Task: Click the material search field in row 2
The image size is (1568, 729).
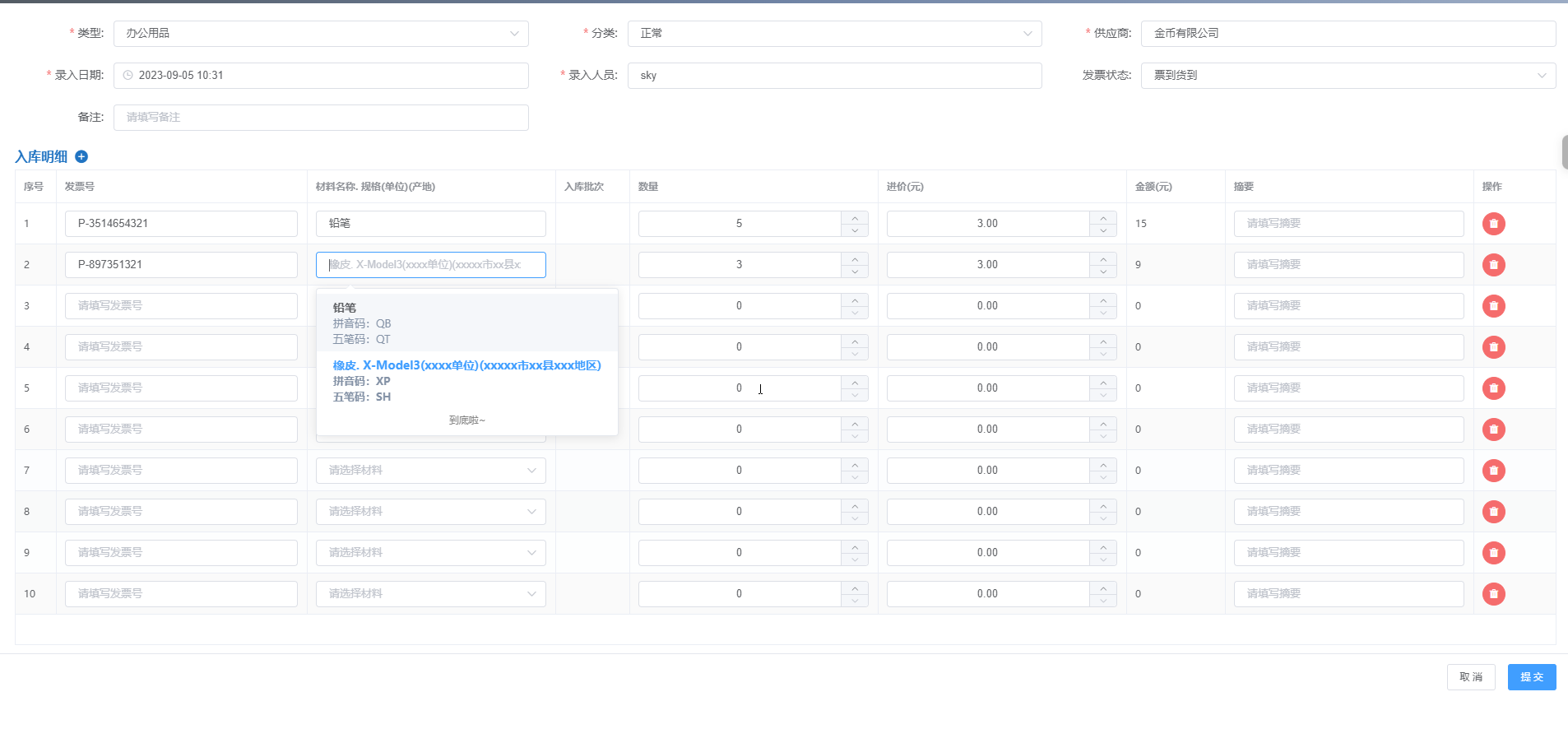Action: click(x=430, y=265)
